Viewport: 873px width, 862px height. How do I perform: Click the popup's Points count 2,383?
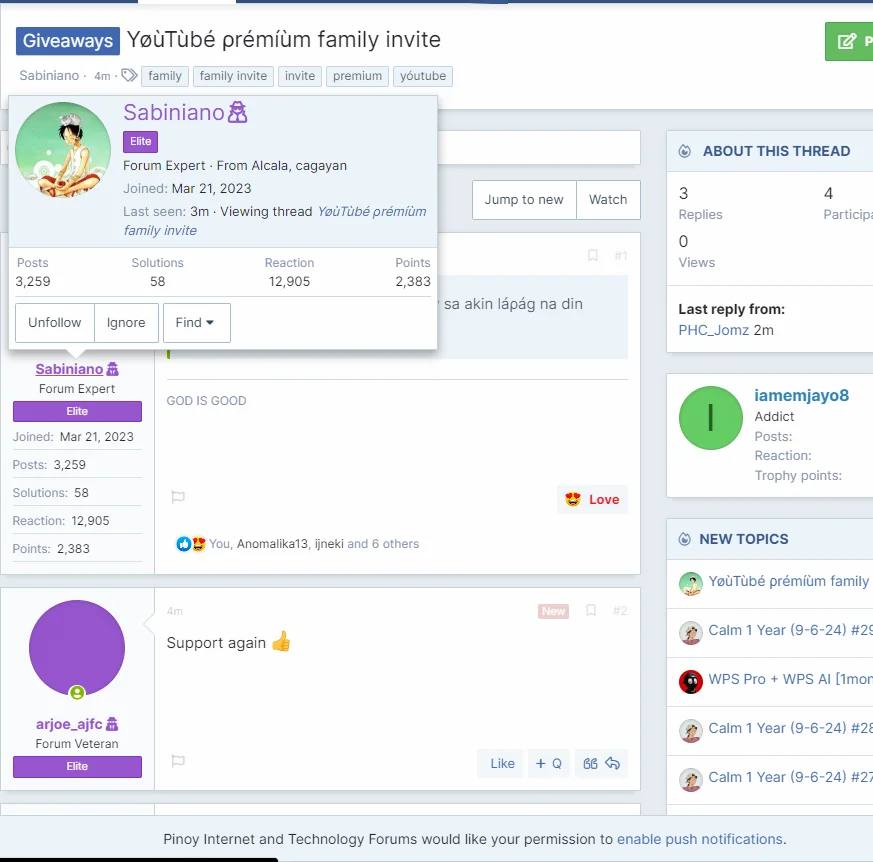[413, 282]
